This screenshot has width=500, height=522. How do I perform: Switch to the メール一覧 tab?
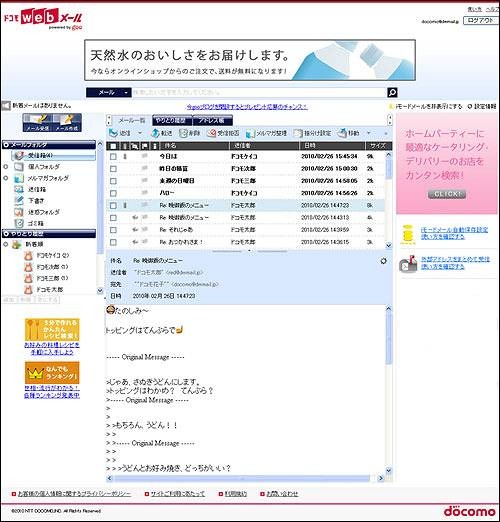click(132, 120)
